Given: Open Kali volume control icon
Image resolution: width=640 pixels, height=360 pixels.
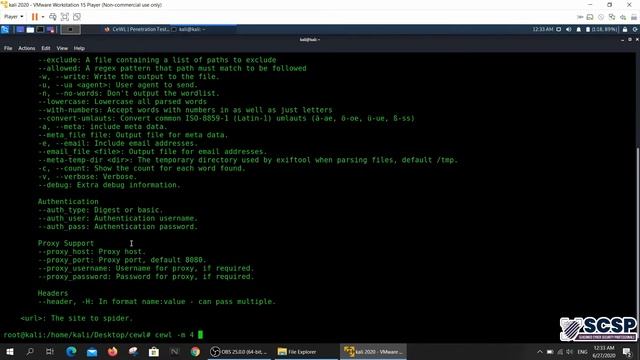Looking at the screenshot, I should 569,29.
